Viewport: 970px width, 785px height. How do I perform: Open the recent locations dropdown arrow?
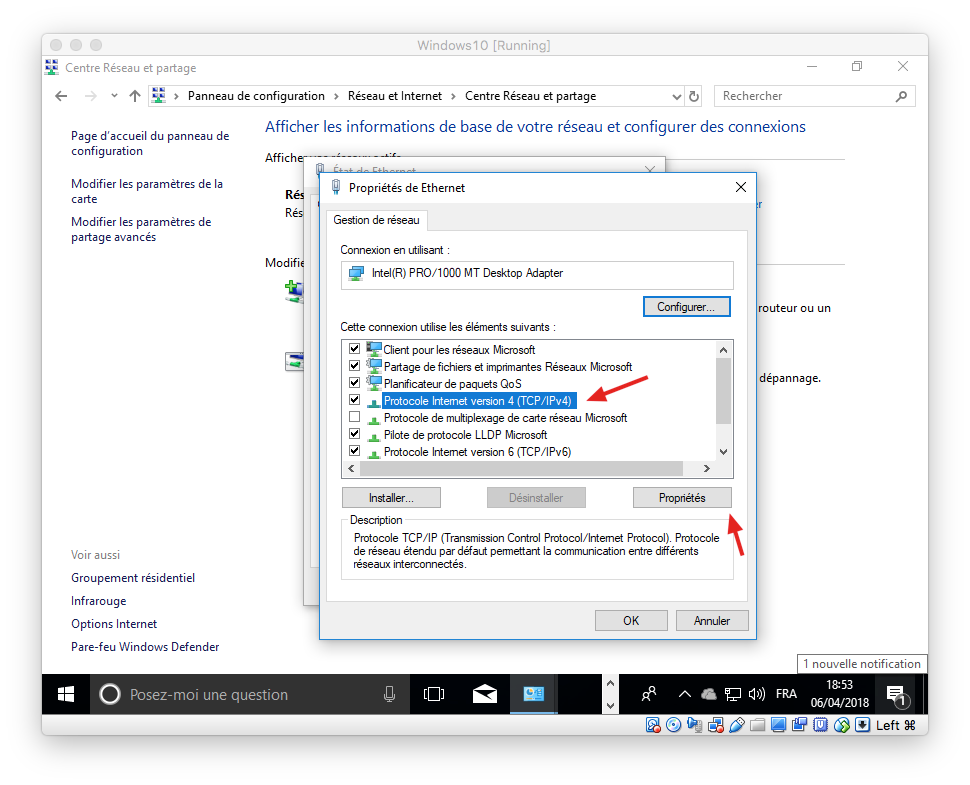[x=114, y=96]
